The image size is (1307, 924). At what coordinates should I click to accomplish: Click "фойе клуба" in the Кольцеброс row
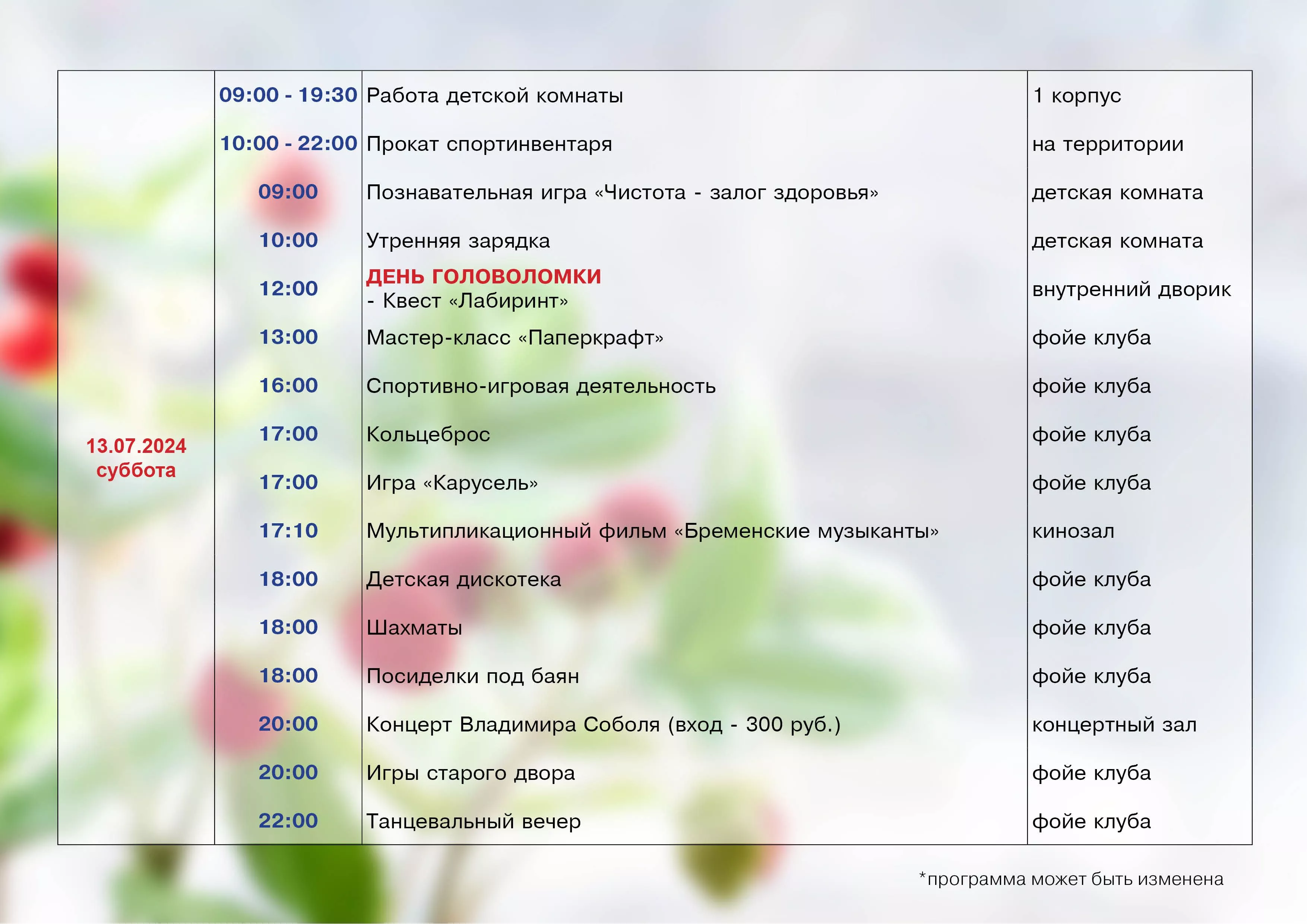1091,434
